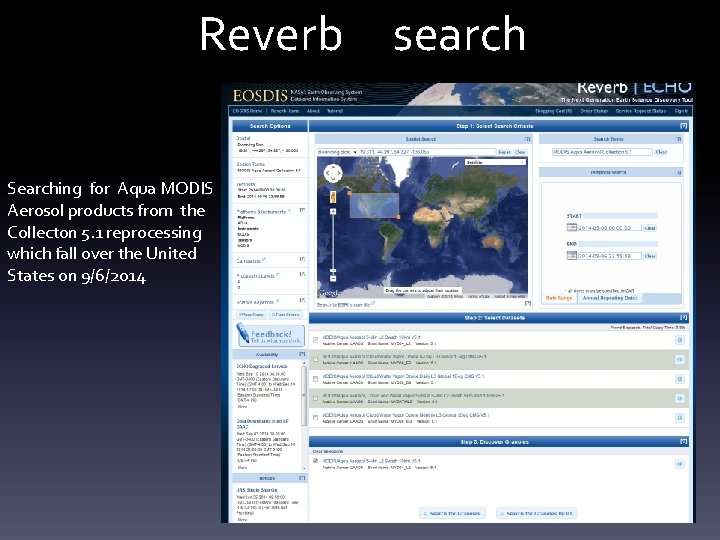Switch to the Date Range tab
The image size is (720, 540).
coord(559,298)
